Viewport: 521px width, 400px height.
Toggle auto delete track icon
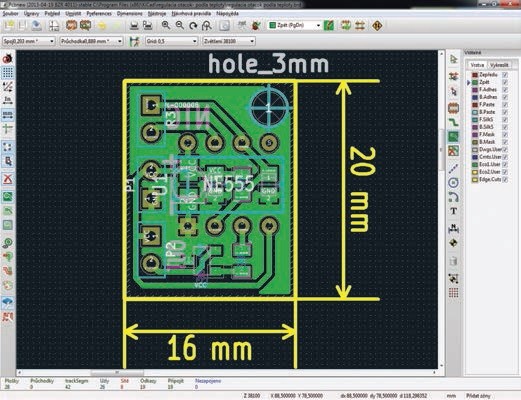7,179
